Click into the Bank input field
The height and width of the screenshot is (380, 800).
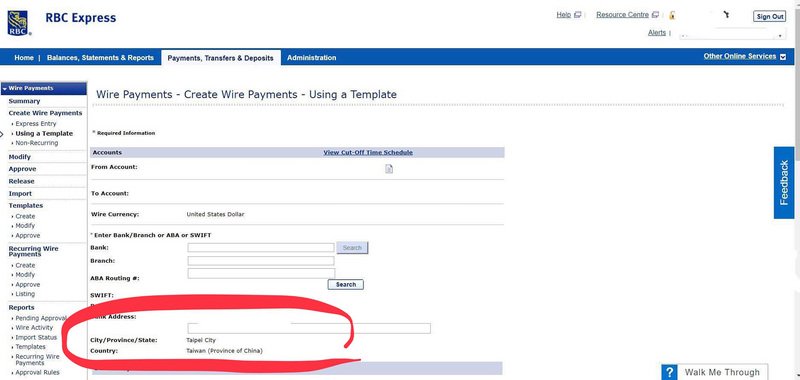click(x=261, y=247)
